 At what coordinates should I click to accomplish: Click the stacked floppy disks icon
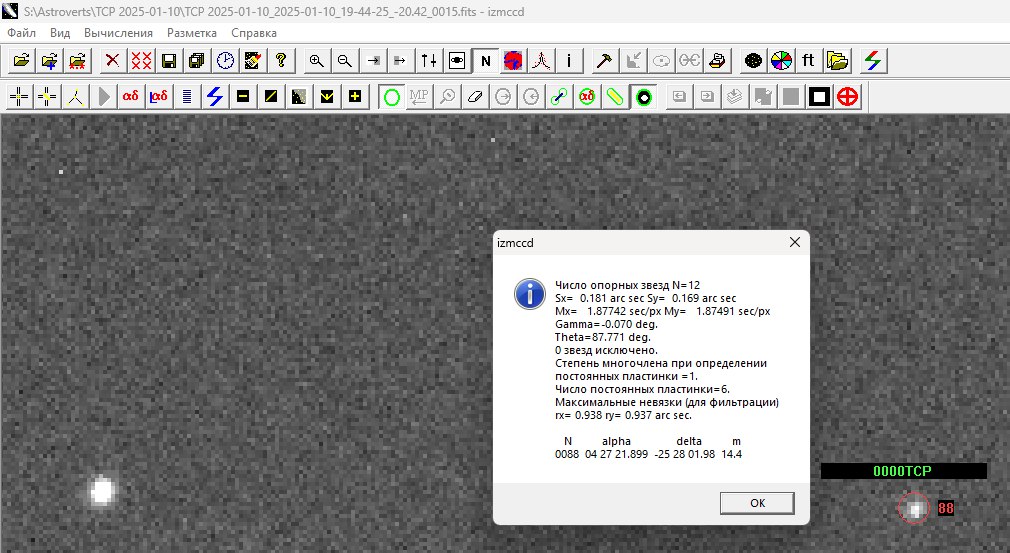point(197,61)
